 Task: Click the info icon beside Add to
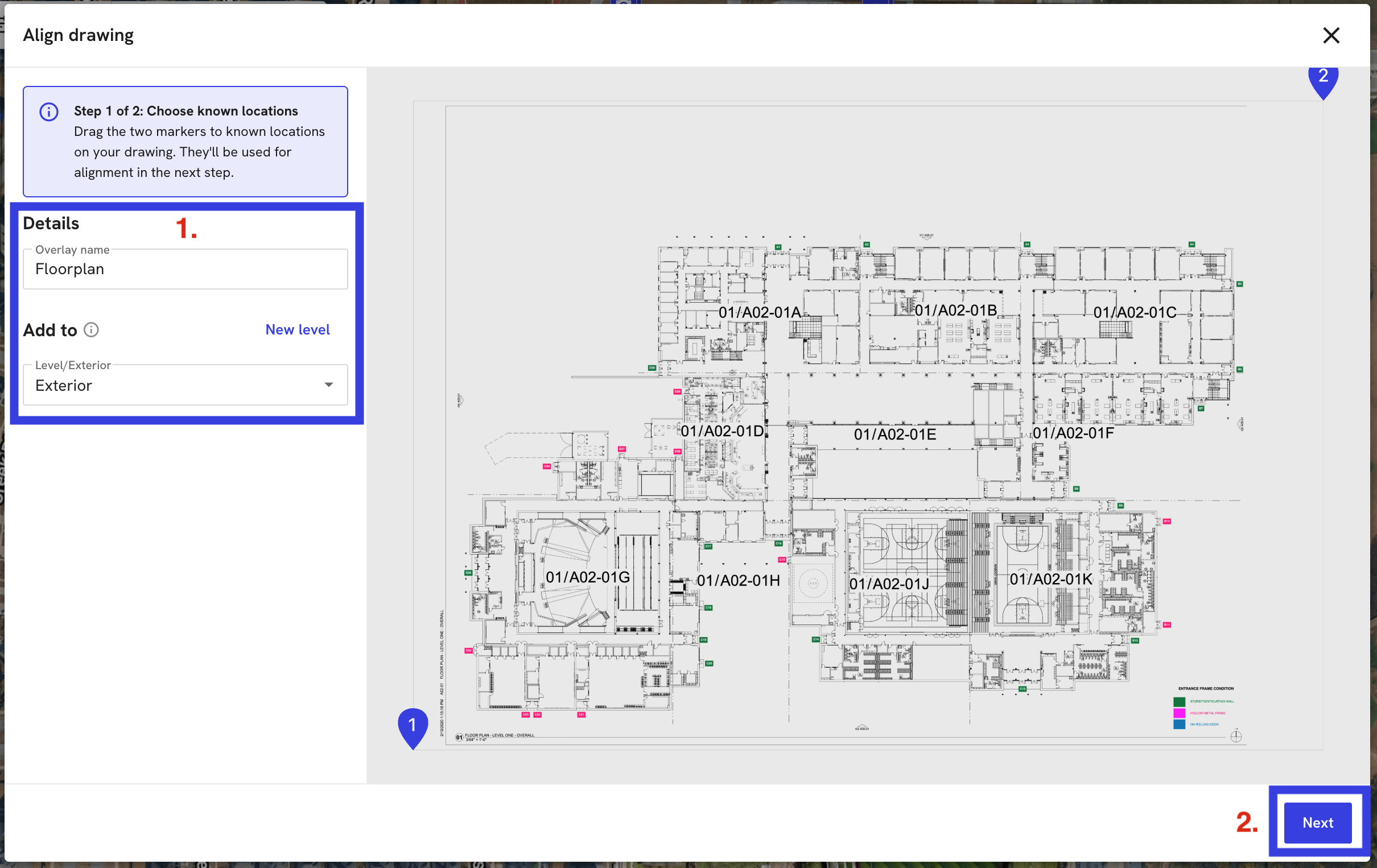(91, 330)
